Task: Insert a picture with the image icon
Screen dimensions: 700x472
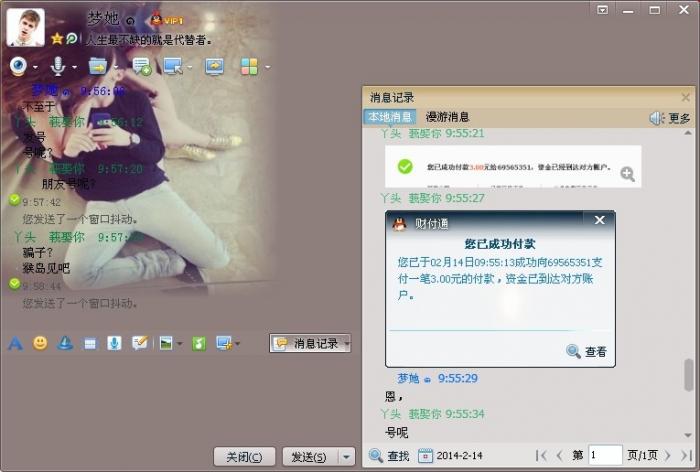Action: [166, 343]
